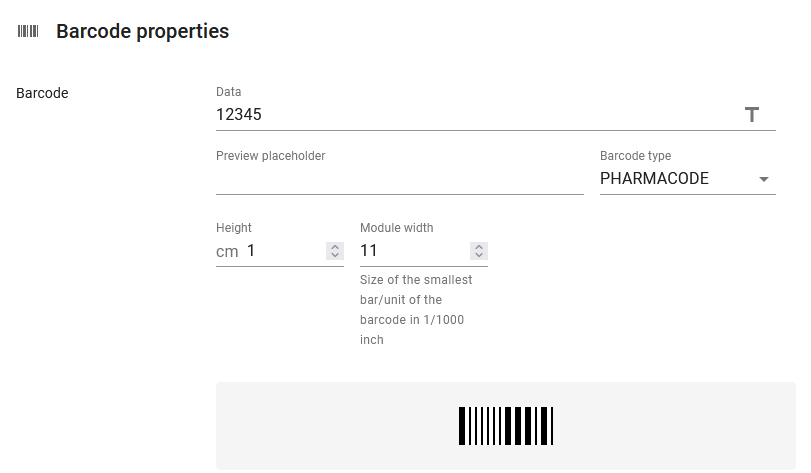Increase Module width using up arrow
Screen dimensions: 811x473
click(479, 247)
